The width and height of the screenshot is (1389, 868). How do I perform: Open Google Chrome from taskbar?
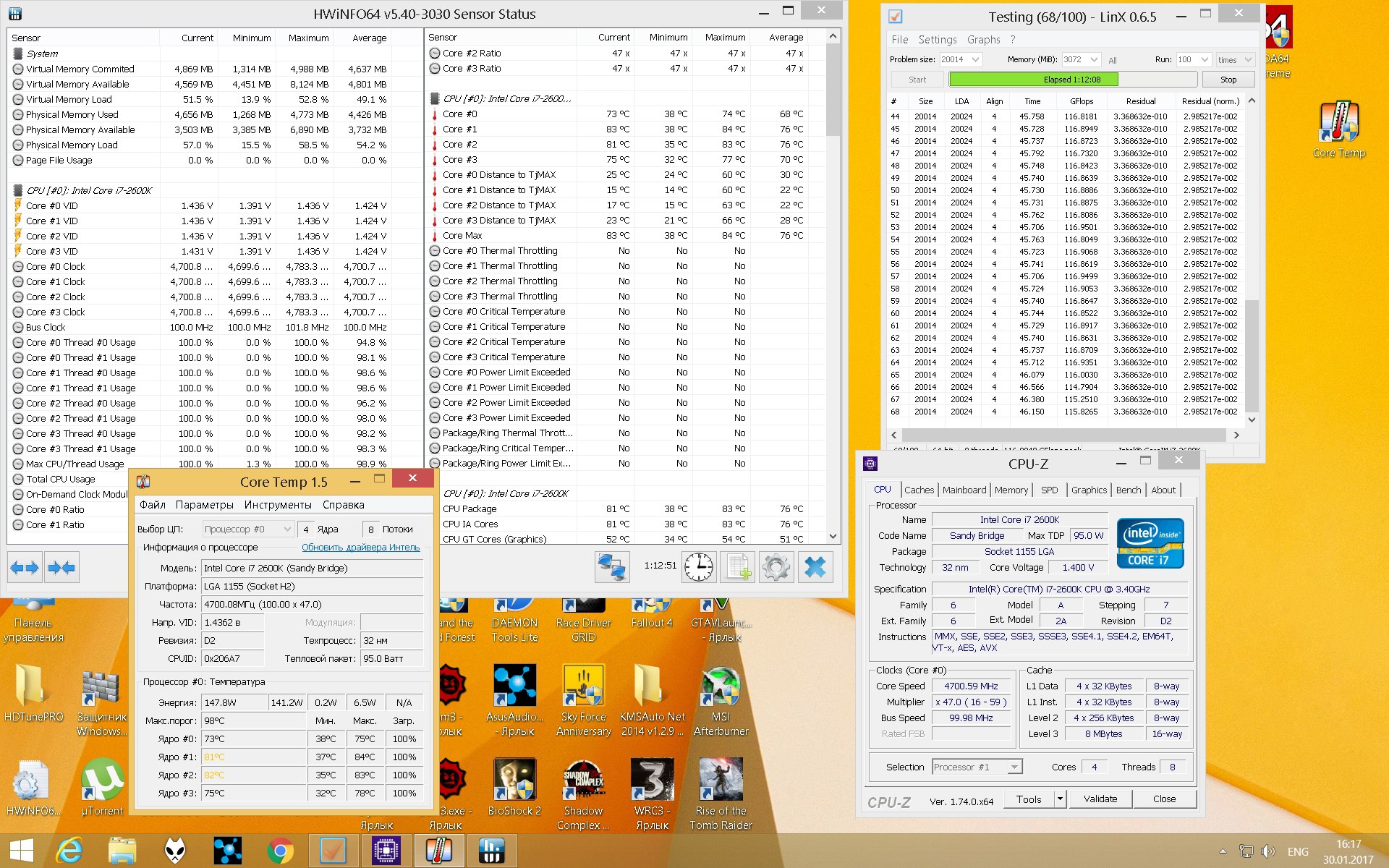click(x=280, y=851)
